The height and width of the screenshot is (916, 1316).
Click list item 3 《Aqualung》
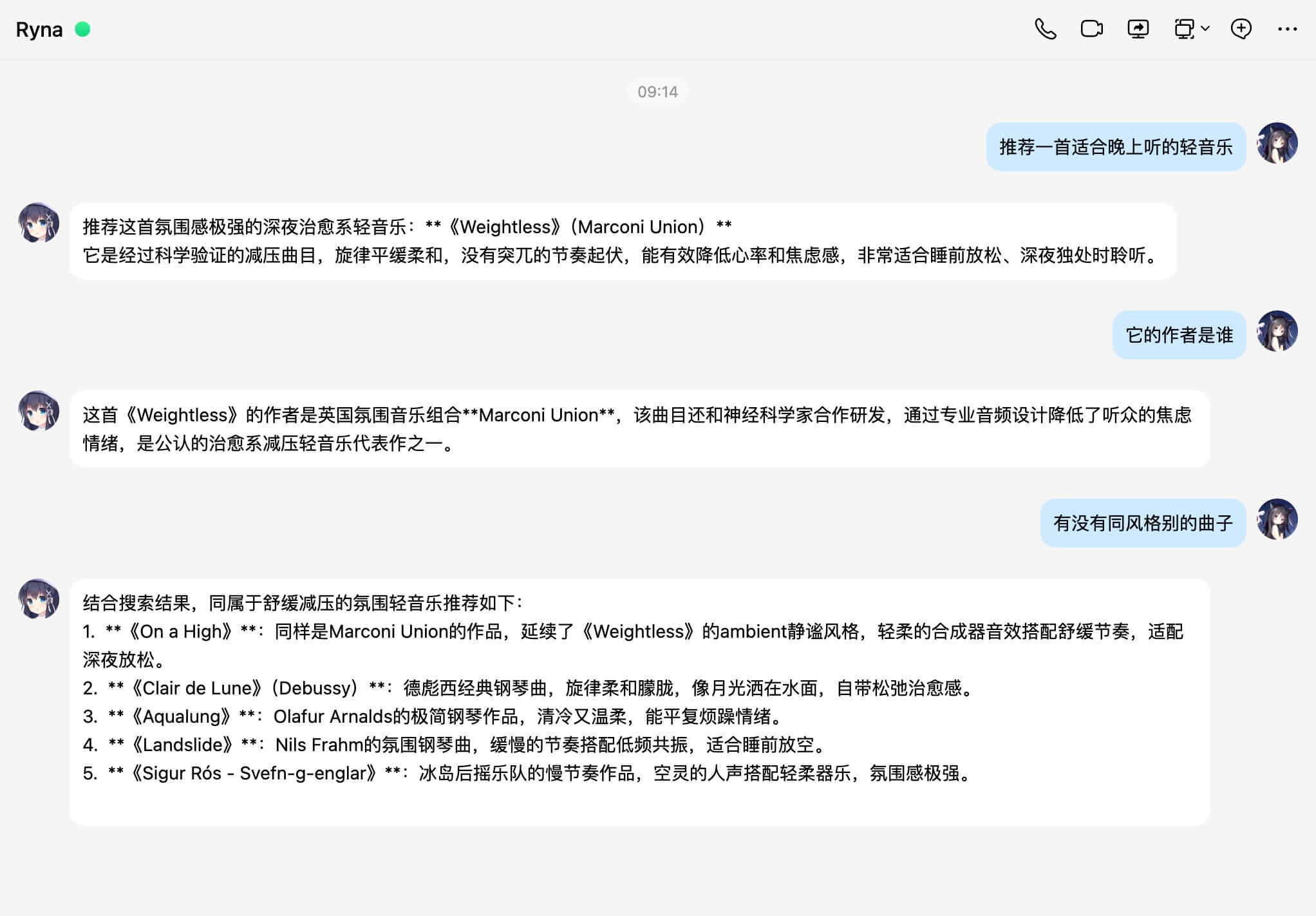point(434,716)
